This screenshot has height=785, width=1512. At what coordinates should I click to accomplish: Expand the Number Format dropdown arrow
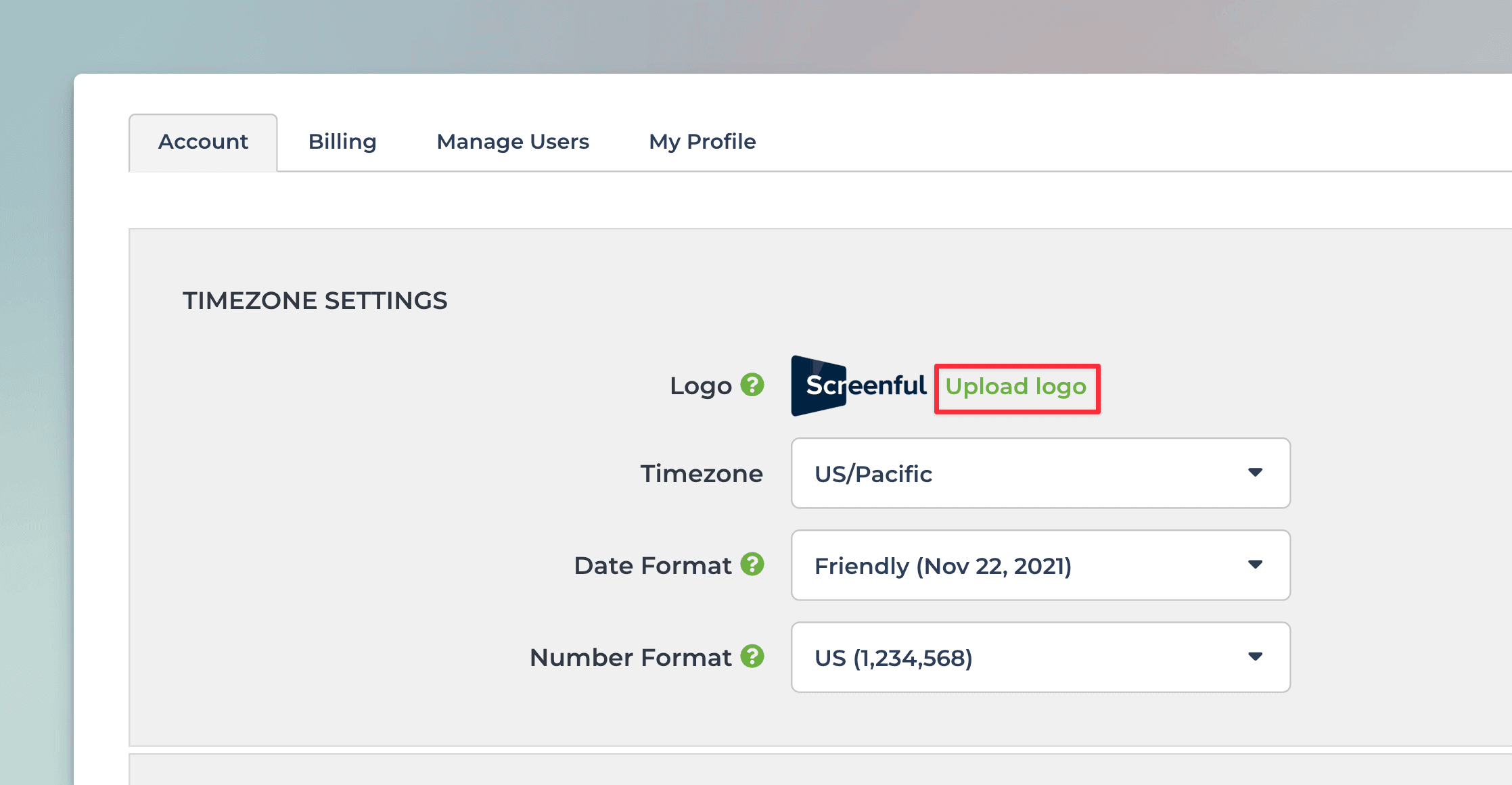[1255, 657]
